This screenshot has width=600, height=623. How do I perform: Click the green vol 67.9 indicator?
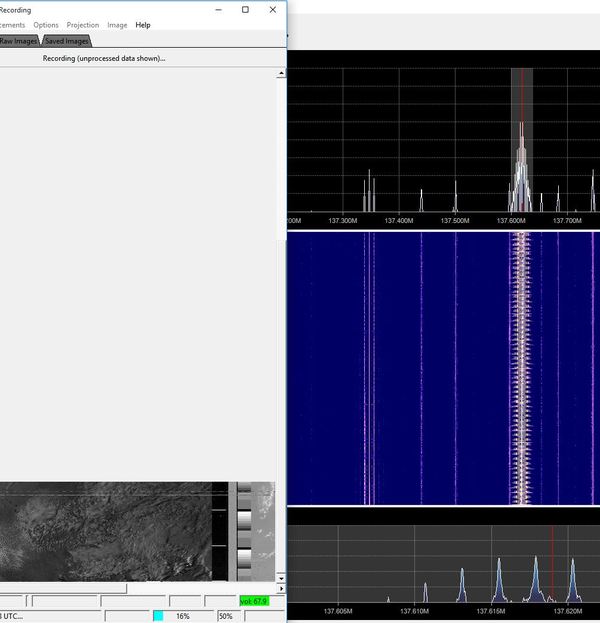click(254, 601)
